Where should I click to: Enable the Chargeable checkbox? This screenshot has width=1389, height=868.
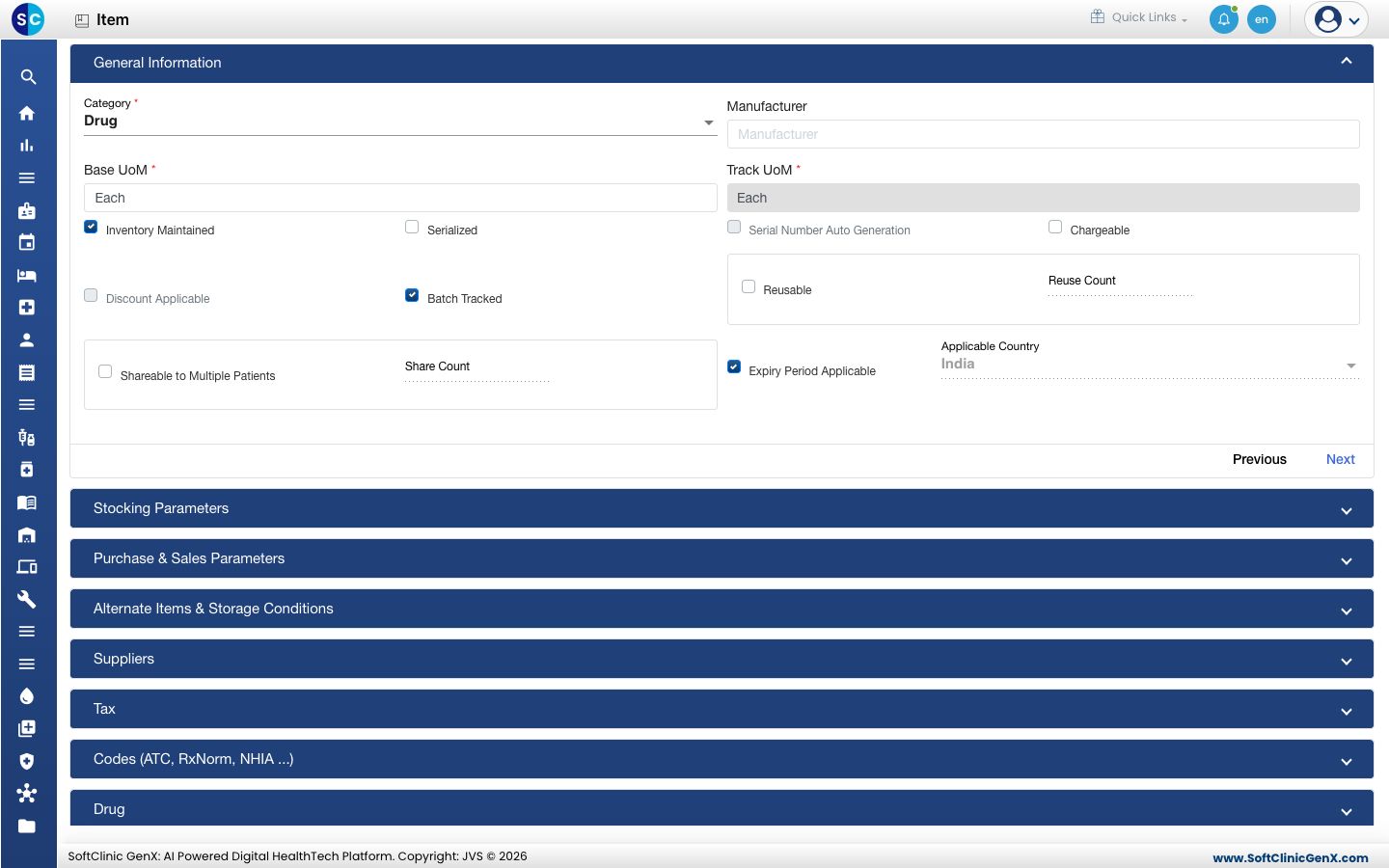click(1055, 227)
